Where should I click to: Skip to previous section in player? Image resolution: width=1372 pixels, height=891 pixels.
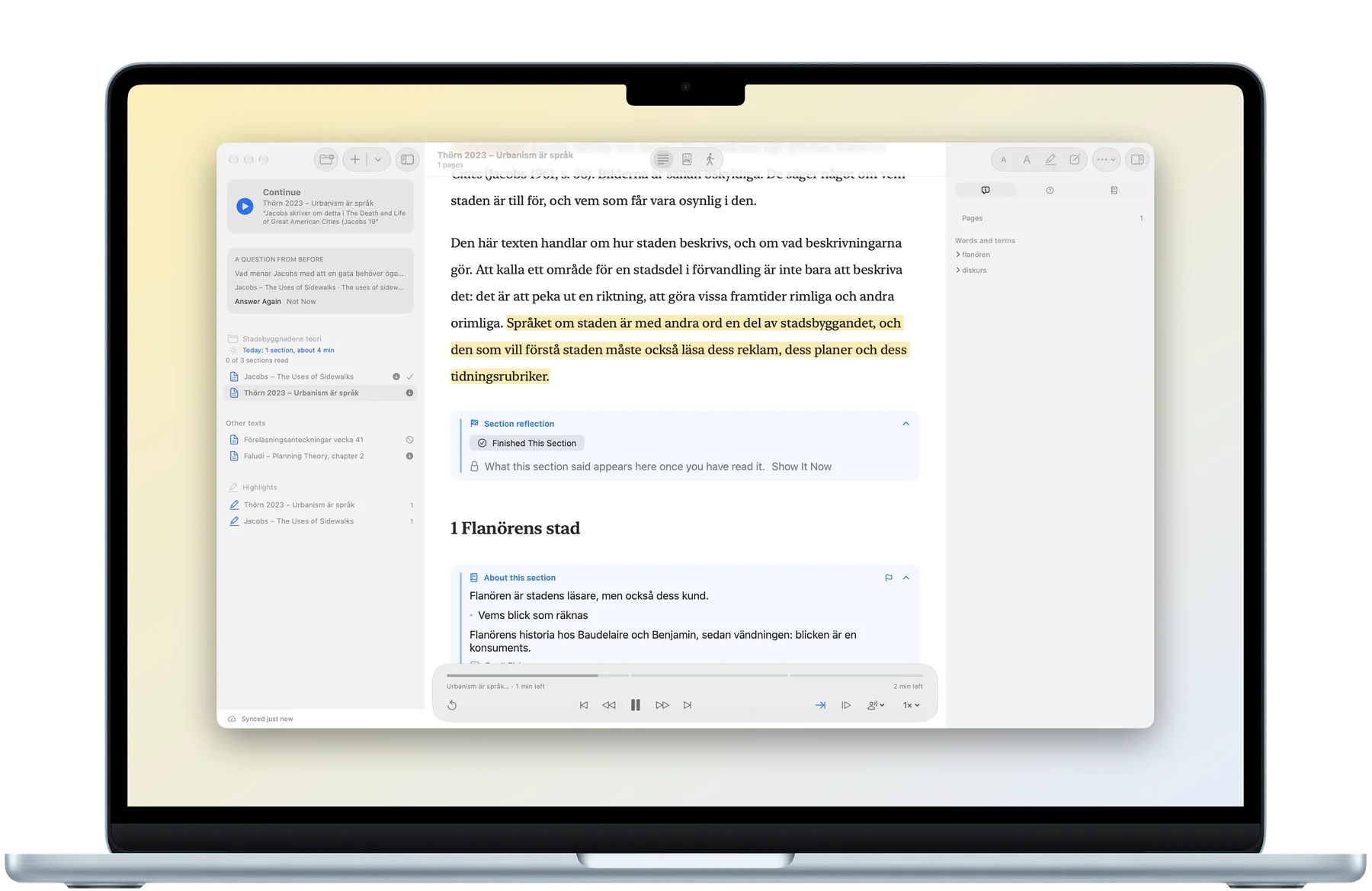[x=584, y=705]
